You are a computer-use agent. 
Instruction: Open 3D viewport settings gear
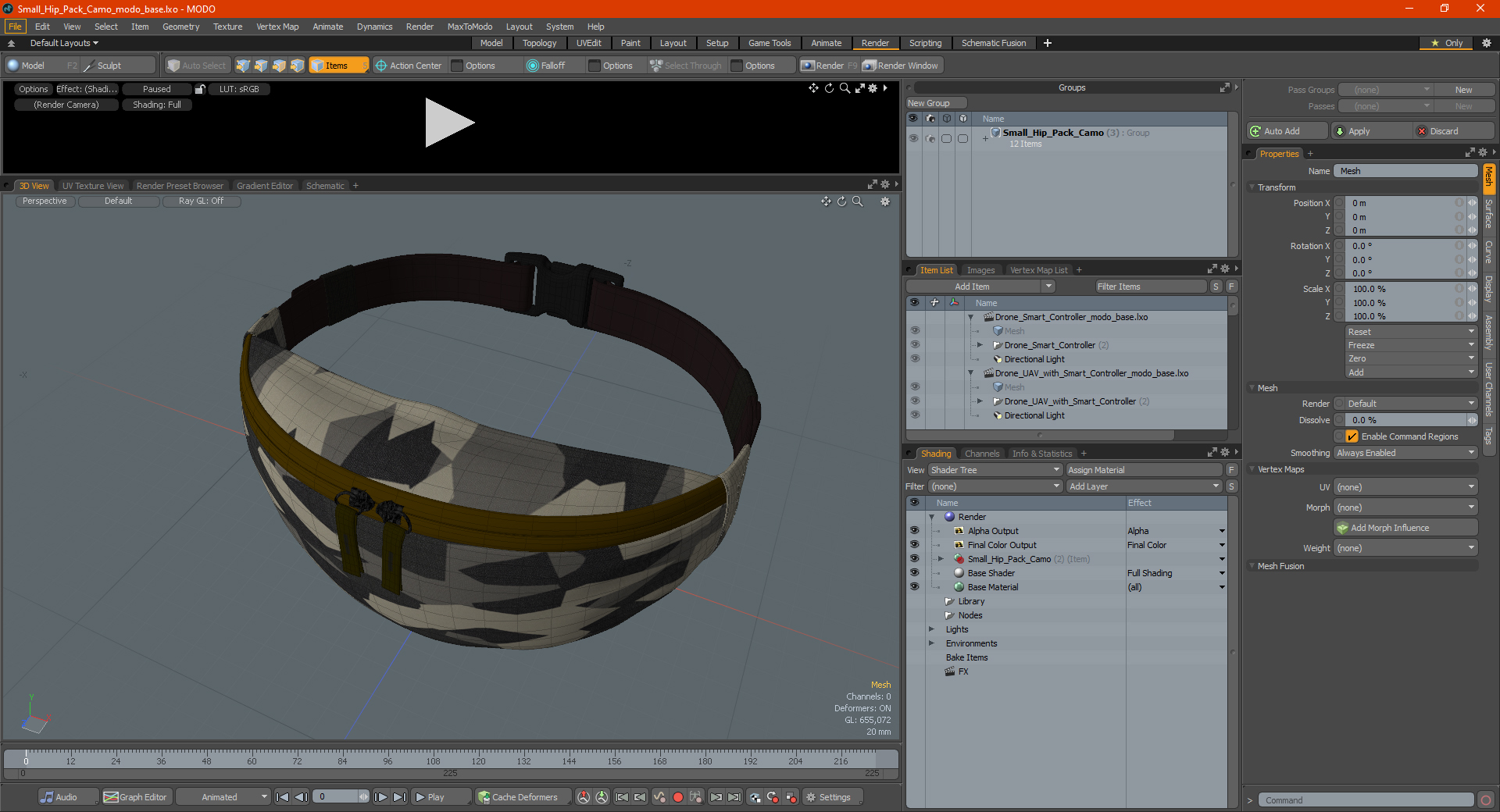[885, 201]
